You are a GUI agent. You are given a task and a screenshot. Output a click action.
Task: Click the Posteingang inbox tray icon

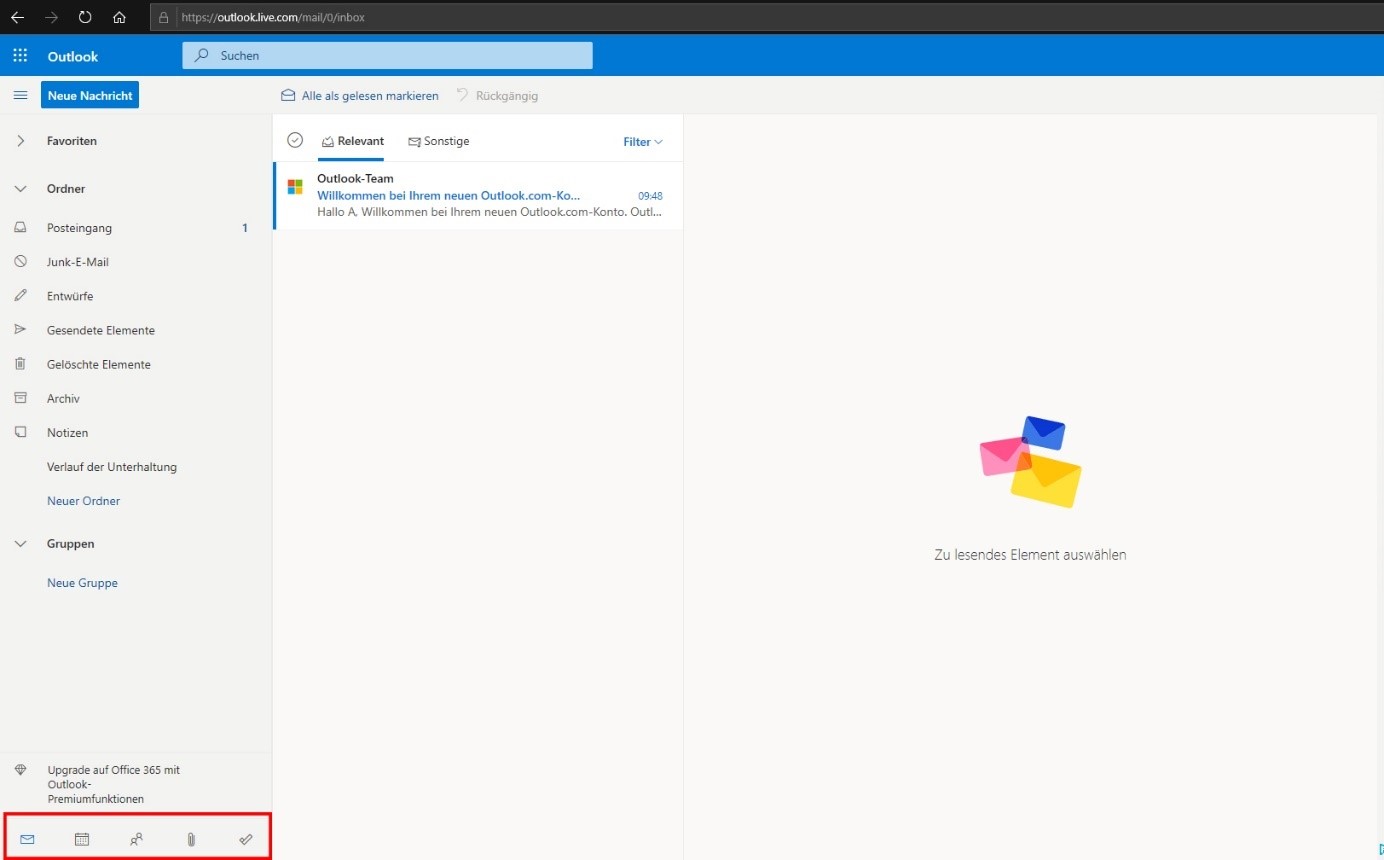coord(20,228)
